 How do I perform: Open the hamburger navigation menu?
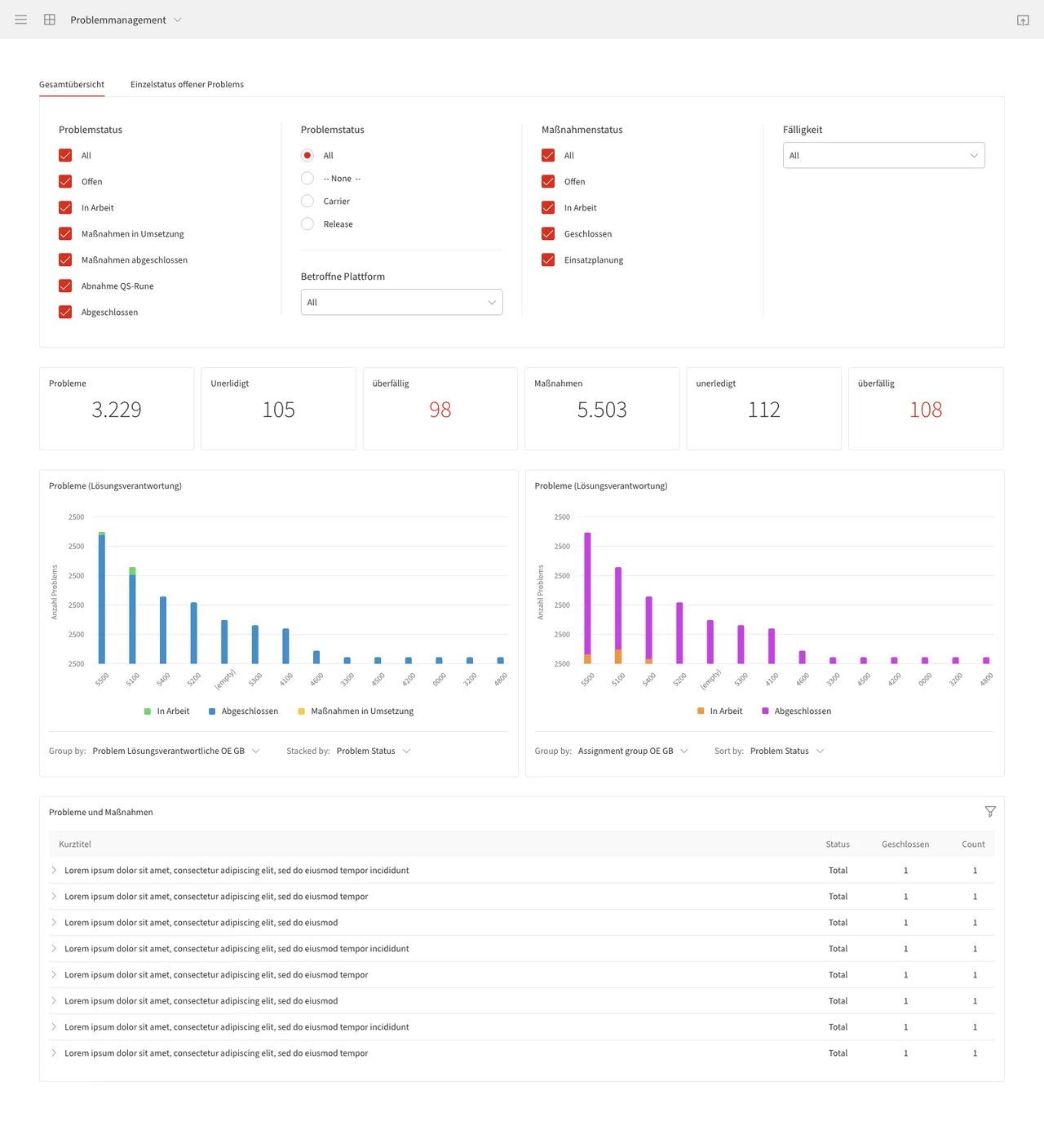21,20
